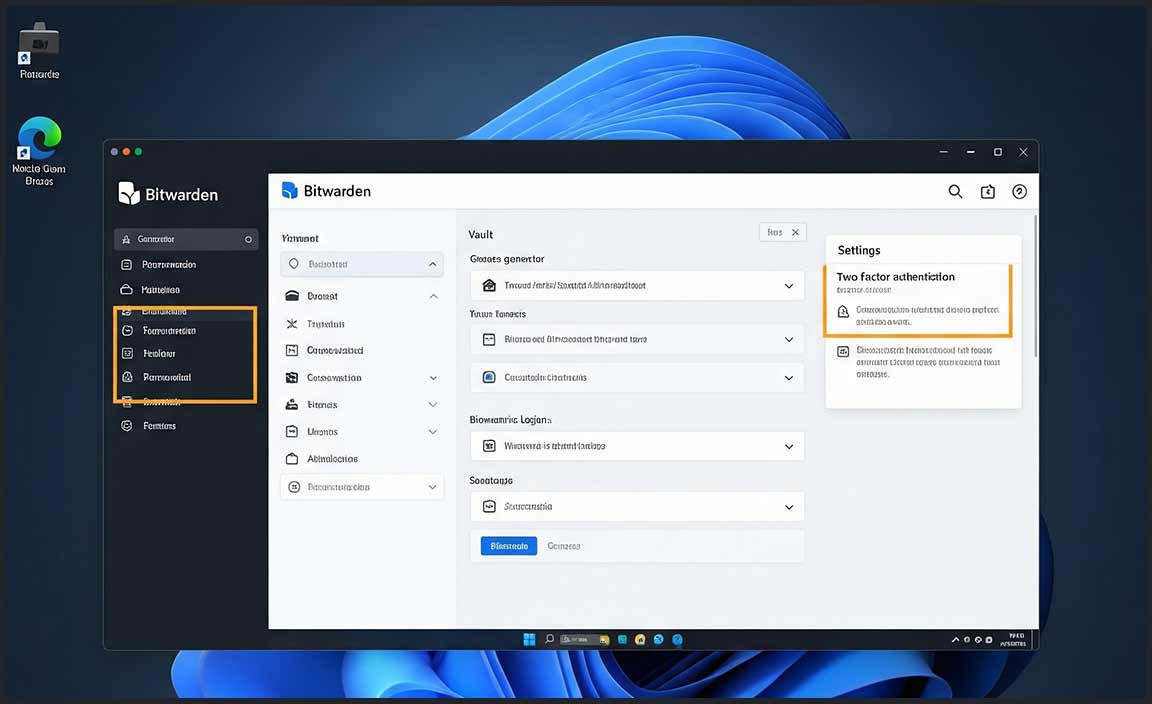Screen dimensions: 1152x704
Task: Click the padlock icon in the dark sidebar
Action: (x=127, y=377)
